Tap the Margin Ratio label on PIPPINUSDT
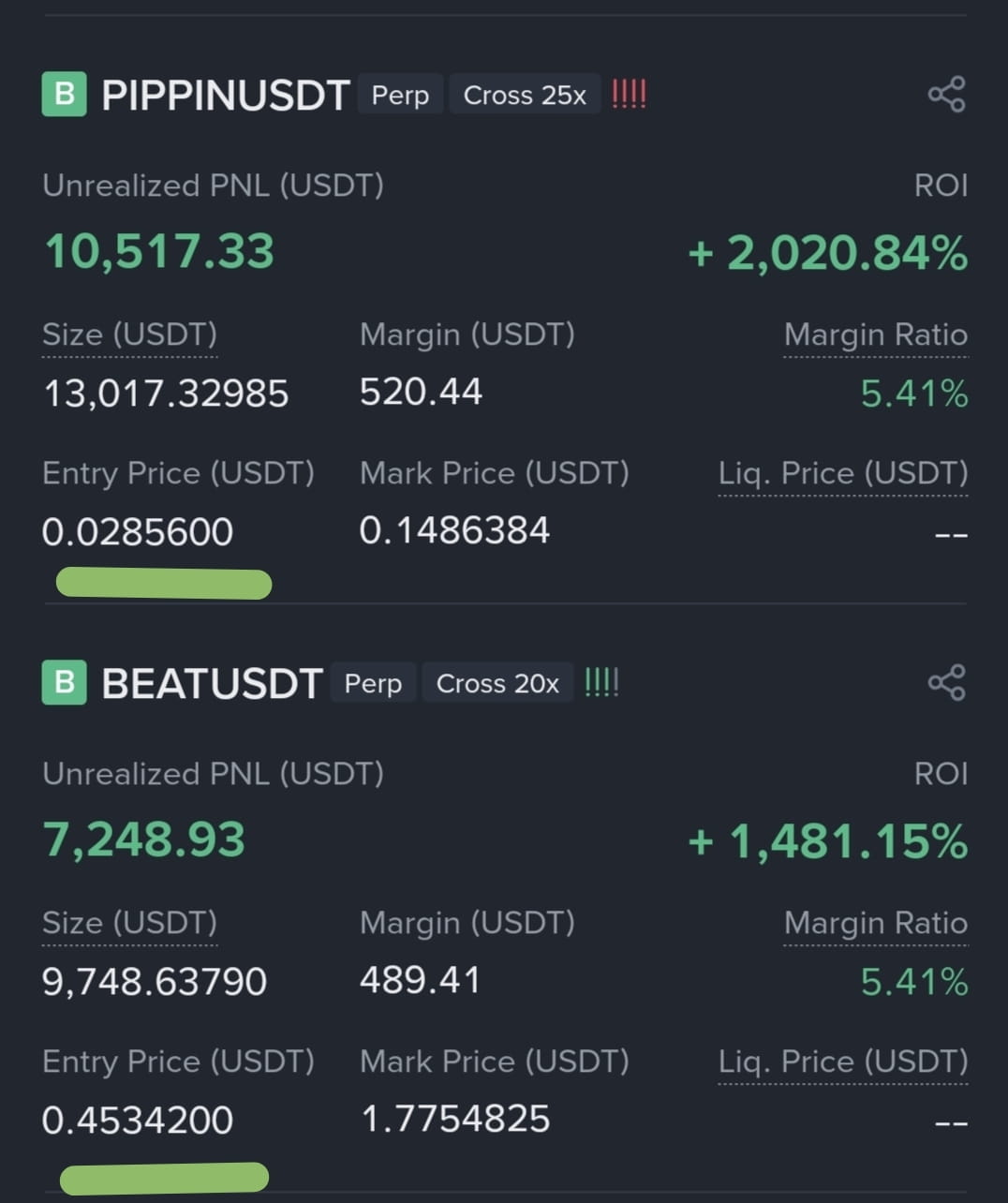1008x1203 pixels. coord(875,334)
